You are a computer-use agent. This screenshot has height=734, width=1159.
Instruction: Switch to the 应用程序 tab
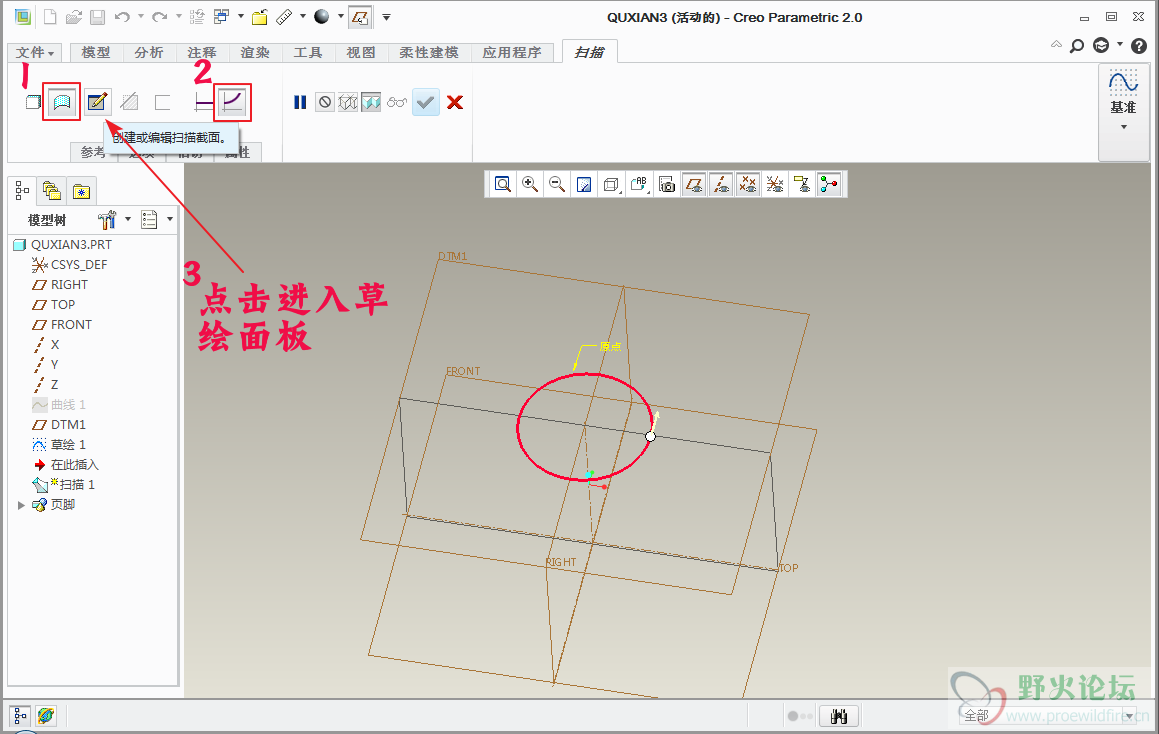(512, 52)
